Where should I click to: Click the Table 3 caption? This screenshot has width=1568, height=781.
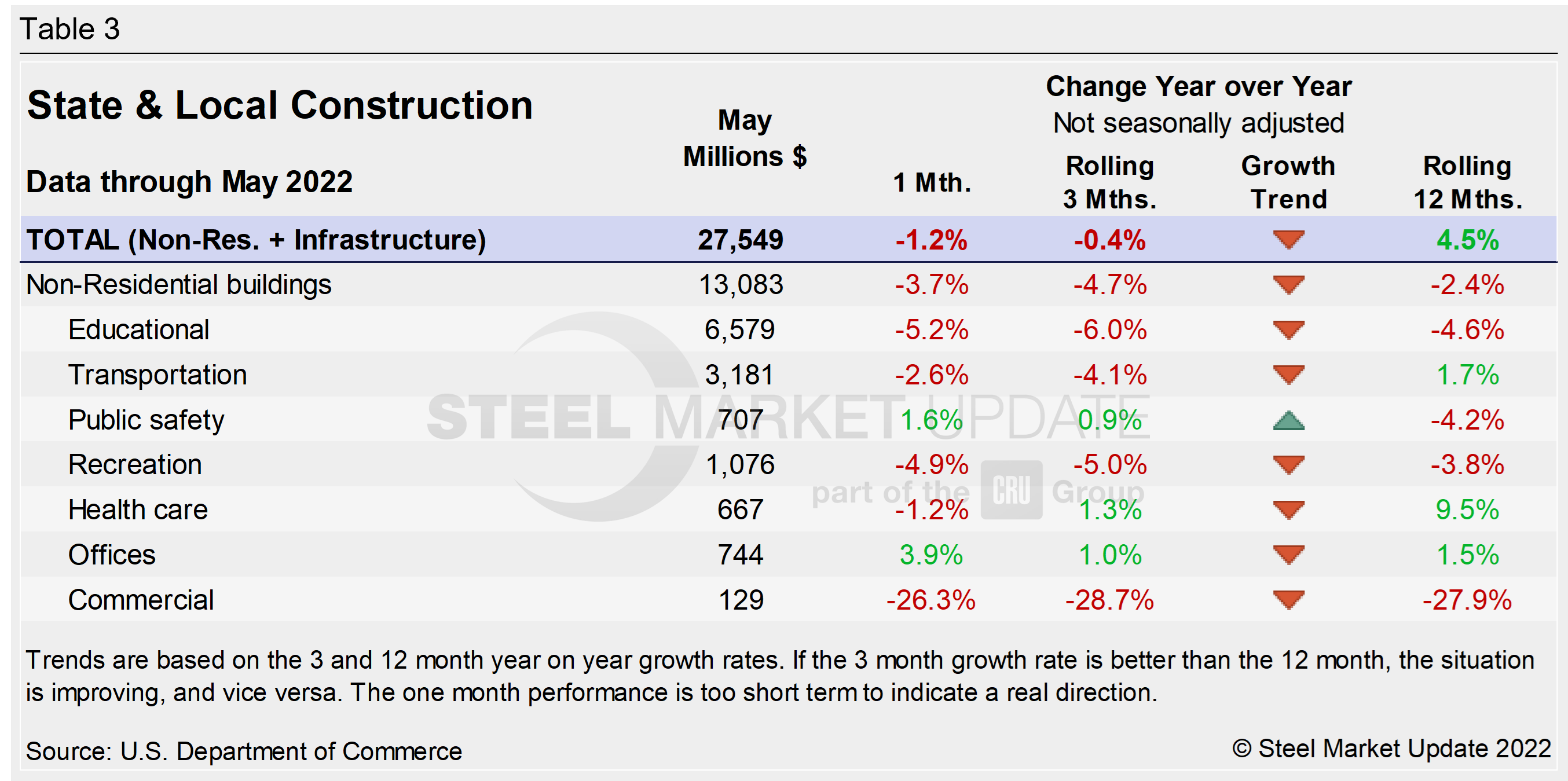pyautogui.click(x=70, y=29)
